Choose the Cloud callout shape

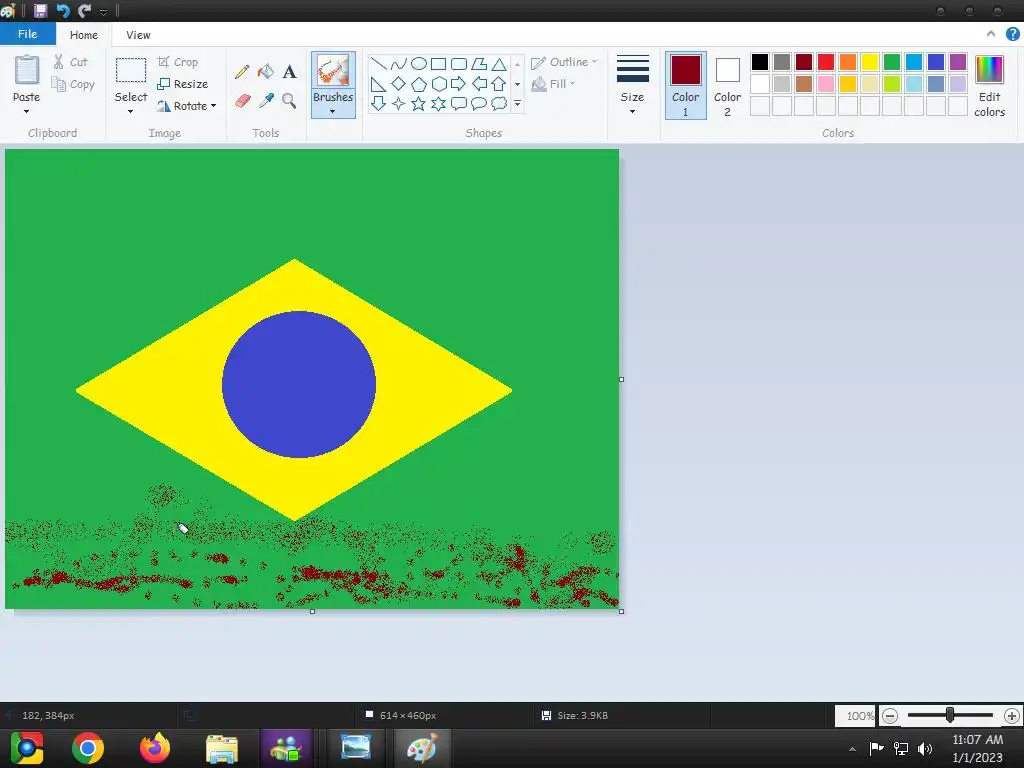(499, 103)
